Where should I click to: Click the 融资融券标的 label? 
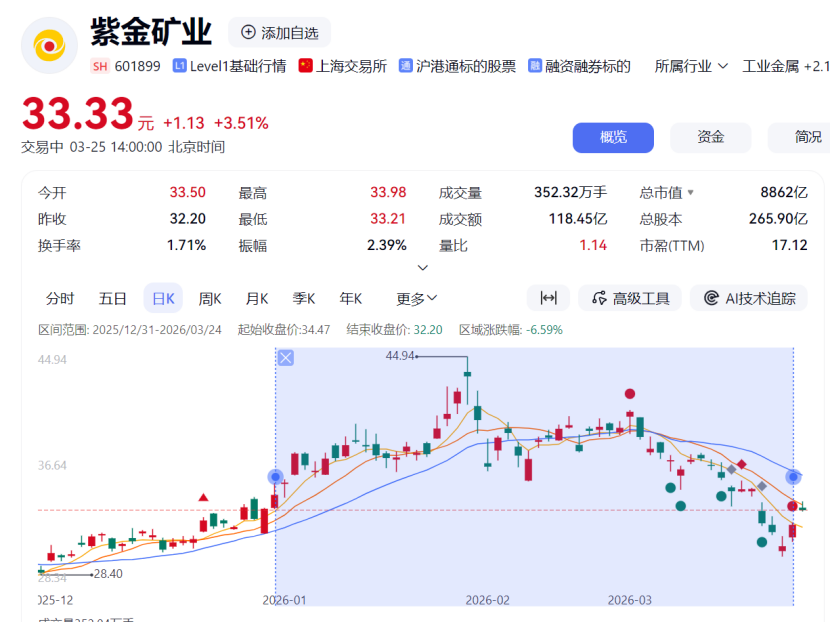tap(588, 66)
